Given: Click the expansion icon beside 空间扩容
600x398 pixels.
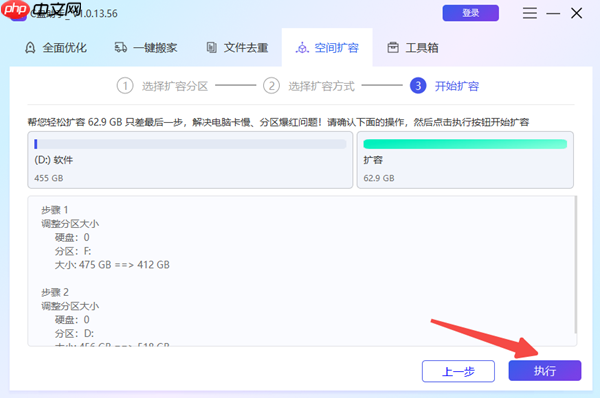Looking at the screenshot, I should tap(302, 48).
